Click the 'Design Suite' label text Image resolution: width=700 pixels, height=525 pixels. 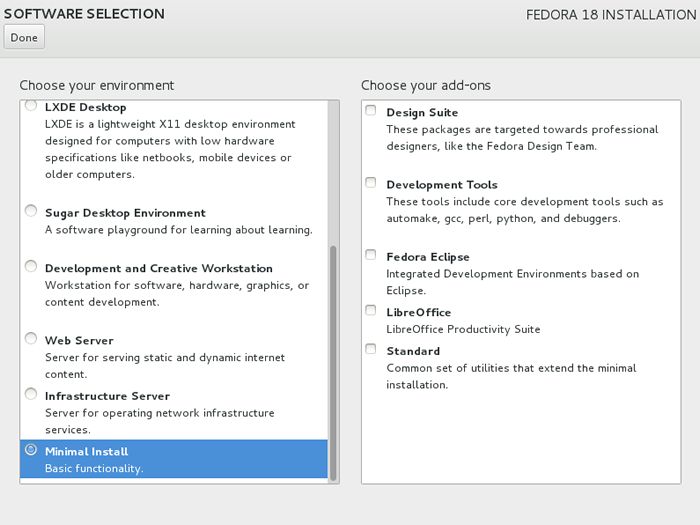coord(422,113)
